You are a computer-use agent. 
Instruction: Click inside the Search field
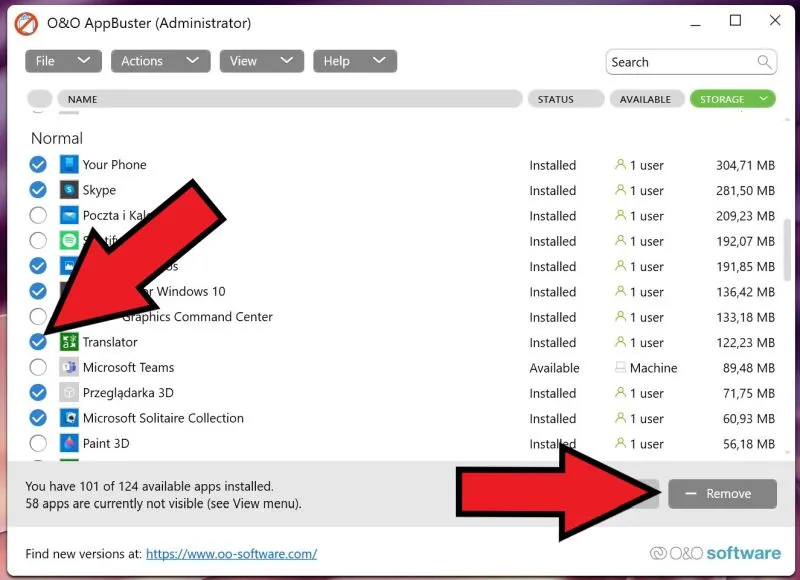[680, 62]
